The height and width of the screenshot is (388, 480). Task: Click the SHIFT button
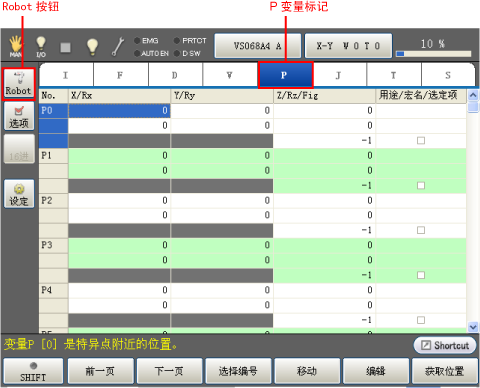33,372
